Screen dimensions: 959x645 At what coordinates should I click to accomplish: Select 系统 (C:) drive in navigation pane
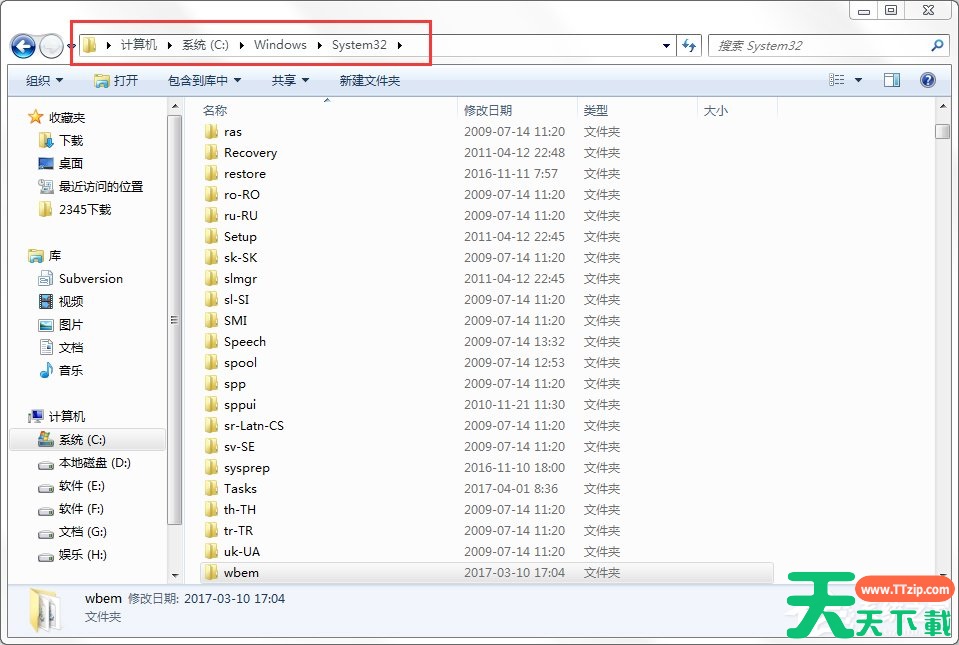pyautogui.click(x=87, y=440)
